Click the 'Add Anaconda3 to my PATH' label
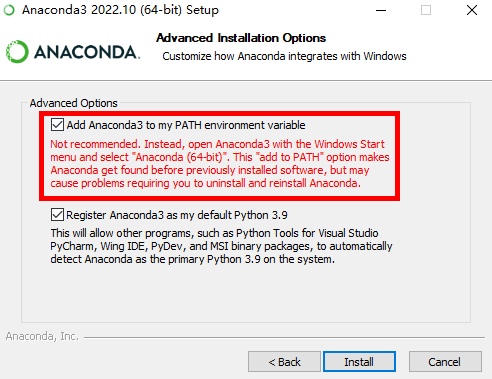Screen dimensions: 492x379 point(186,125)
